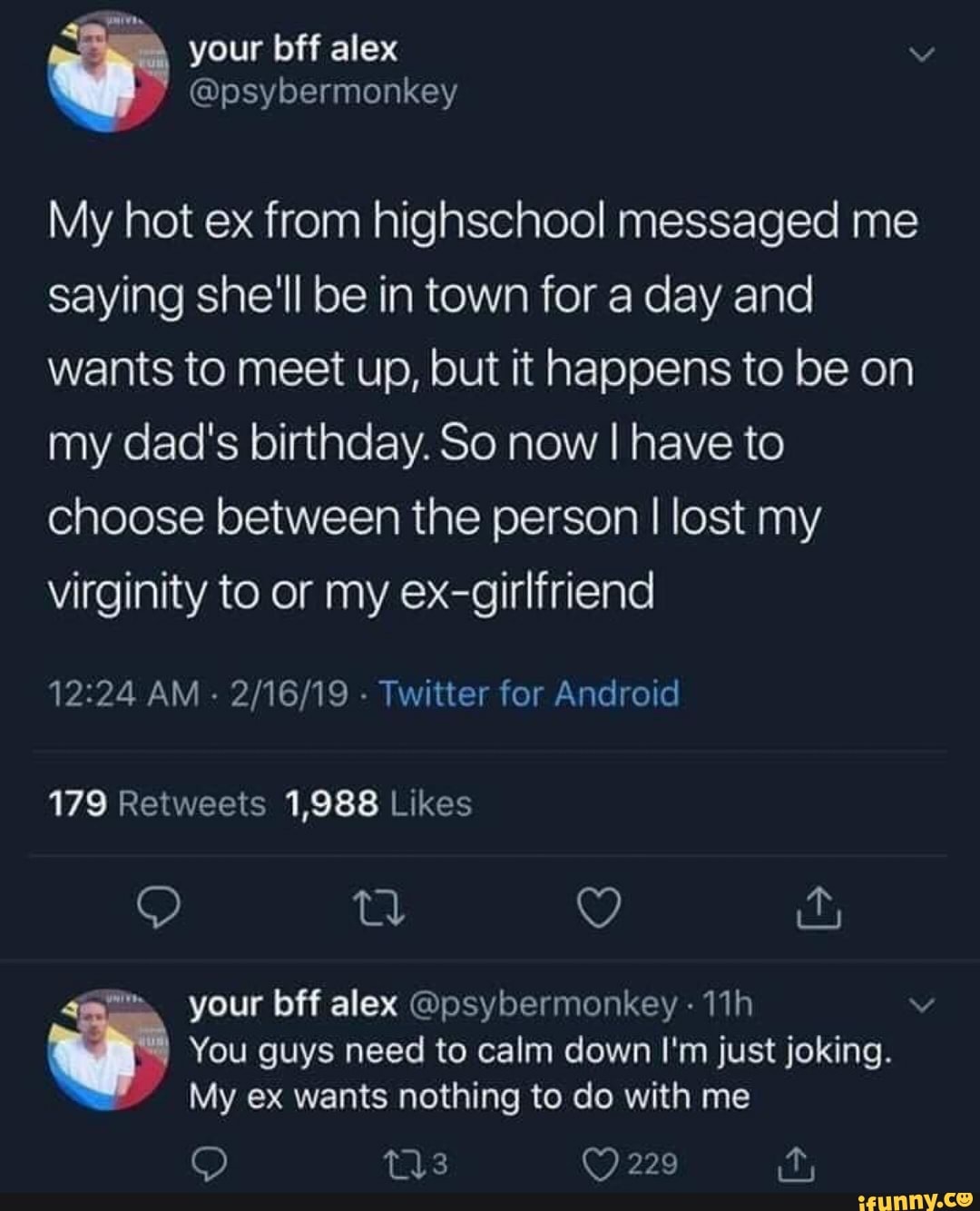The height and width of the screenshot is (1211, 980).
Task: Click 'your bff alex' name in header
Action: point(293,49)
